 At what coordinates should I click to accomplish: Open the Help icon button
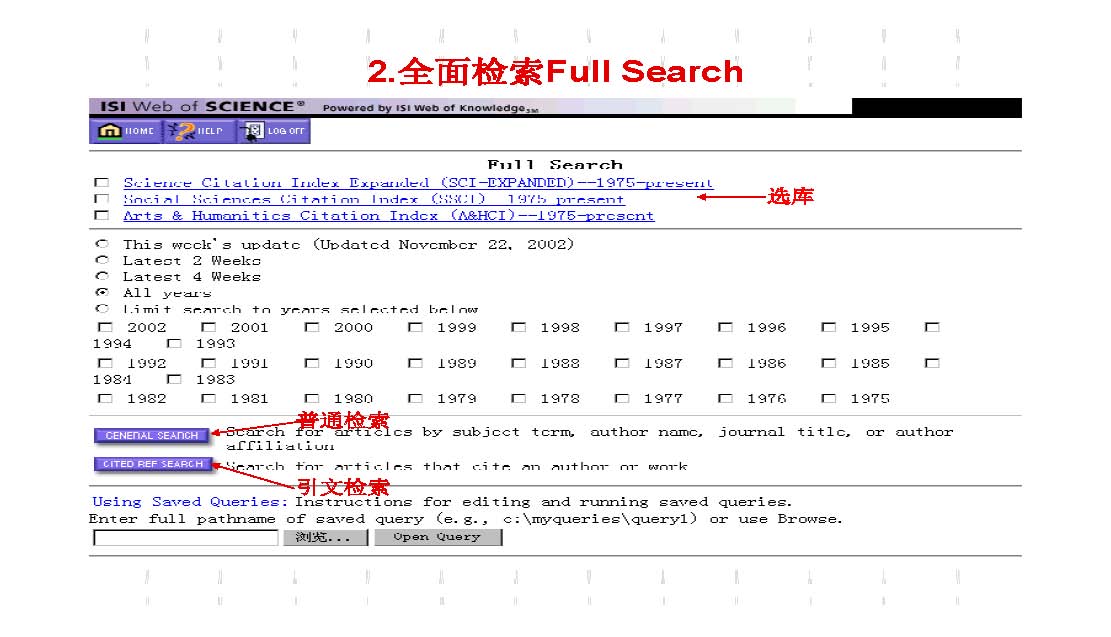(199, 131)
